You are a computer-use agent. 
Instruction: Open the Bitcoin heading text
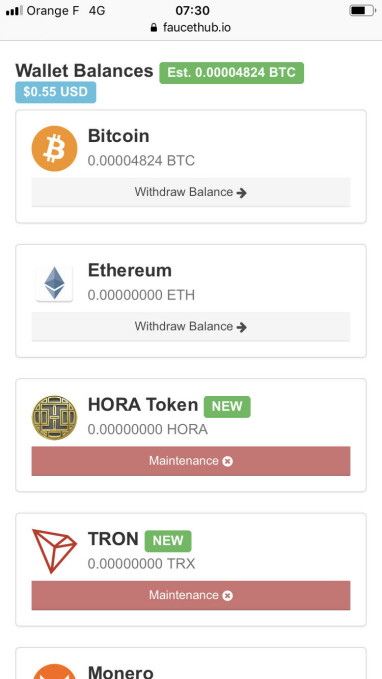(119, 136)
